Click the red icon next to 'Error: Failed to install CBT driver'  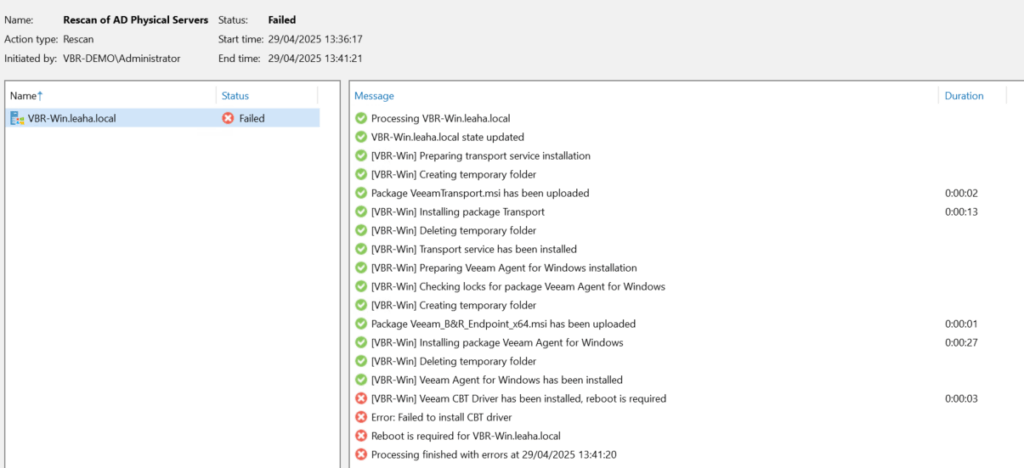pyautogui.click(x=360, y=416)
